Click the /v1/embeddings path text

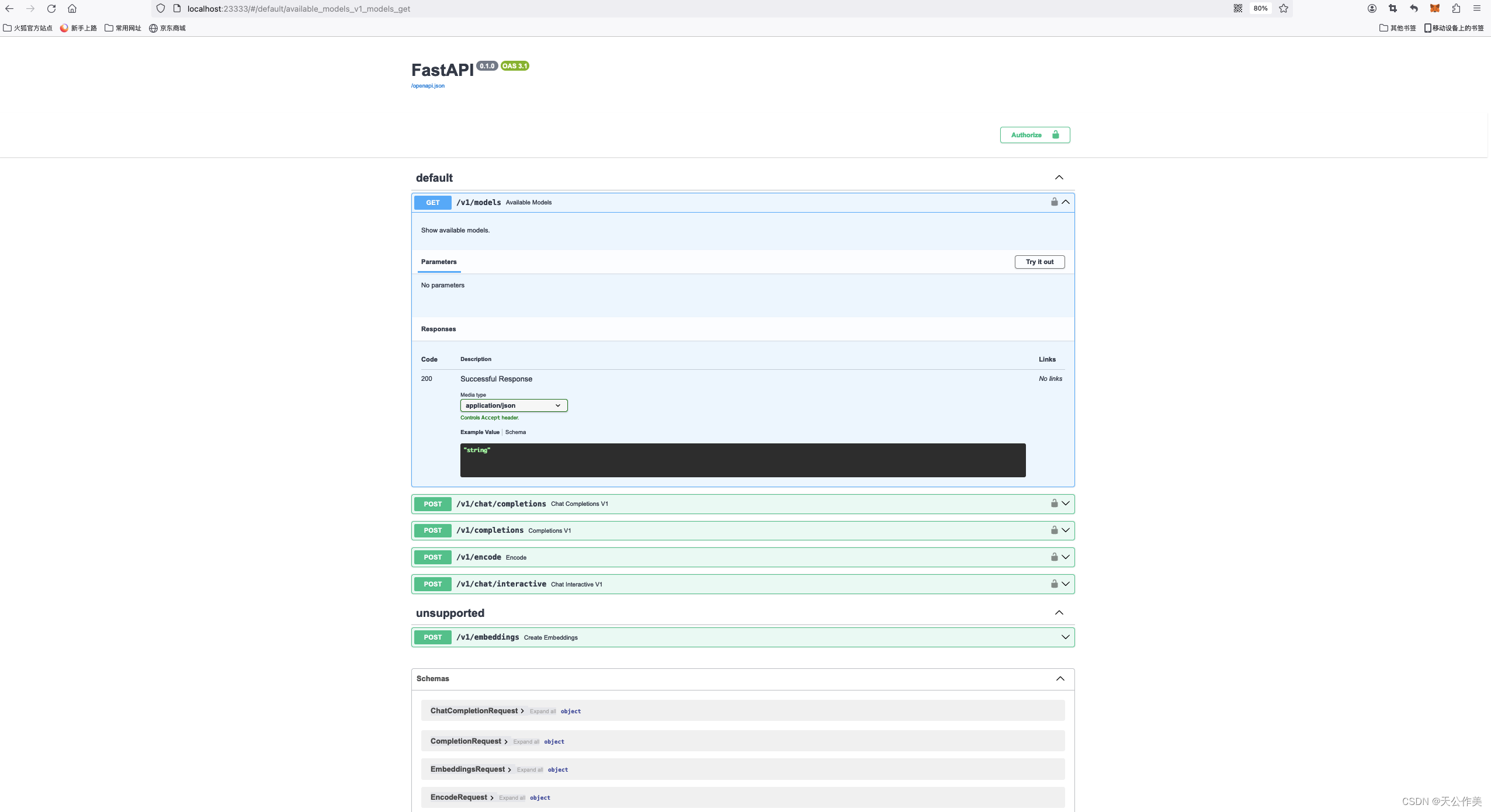click(488, 637)
